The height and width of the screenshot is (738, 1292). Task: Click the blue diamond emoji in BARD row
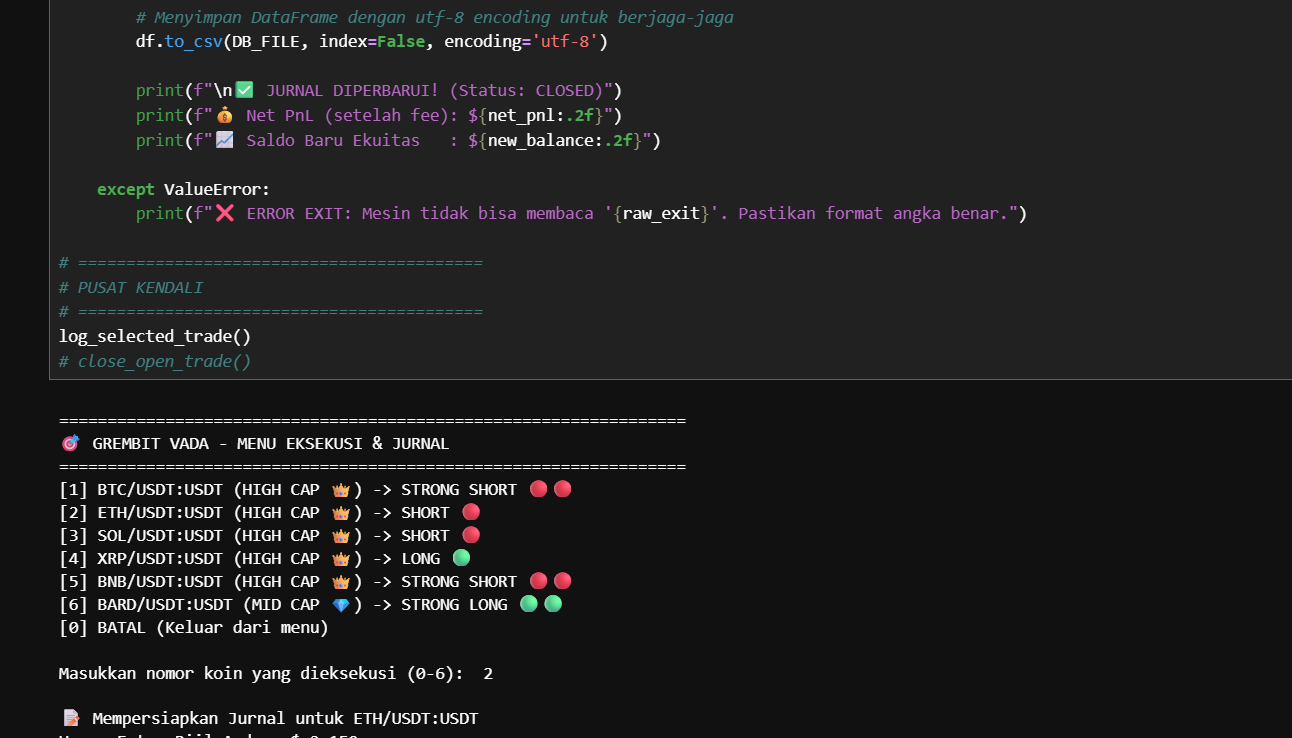340,605
